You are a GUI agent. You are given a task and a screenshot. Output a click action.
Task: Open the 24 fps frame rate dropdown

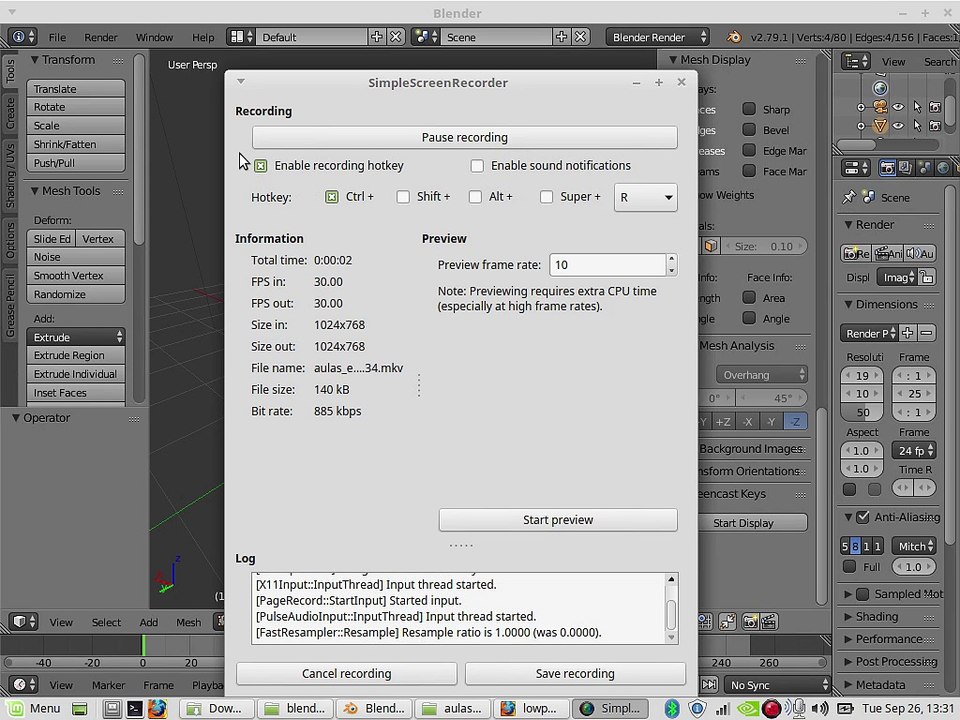pyautogui.click(x=914, y=451)
